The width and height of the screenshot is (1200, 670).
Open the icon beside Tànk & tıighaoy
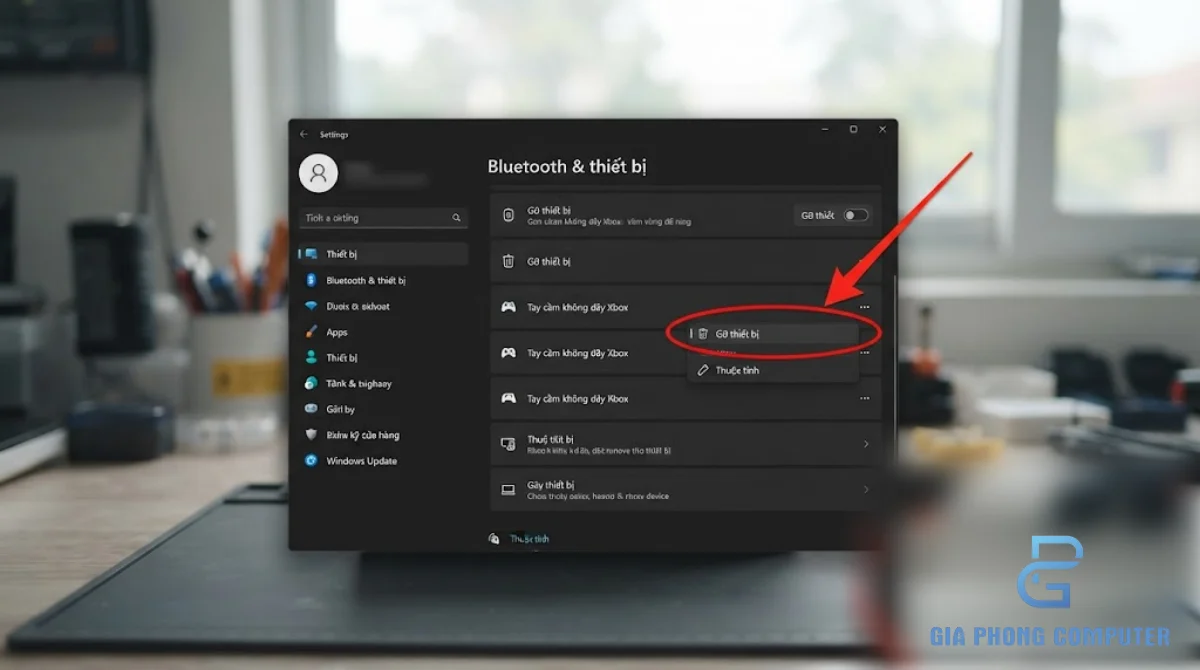click(311, 383)
